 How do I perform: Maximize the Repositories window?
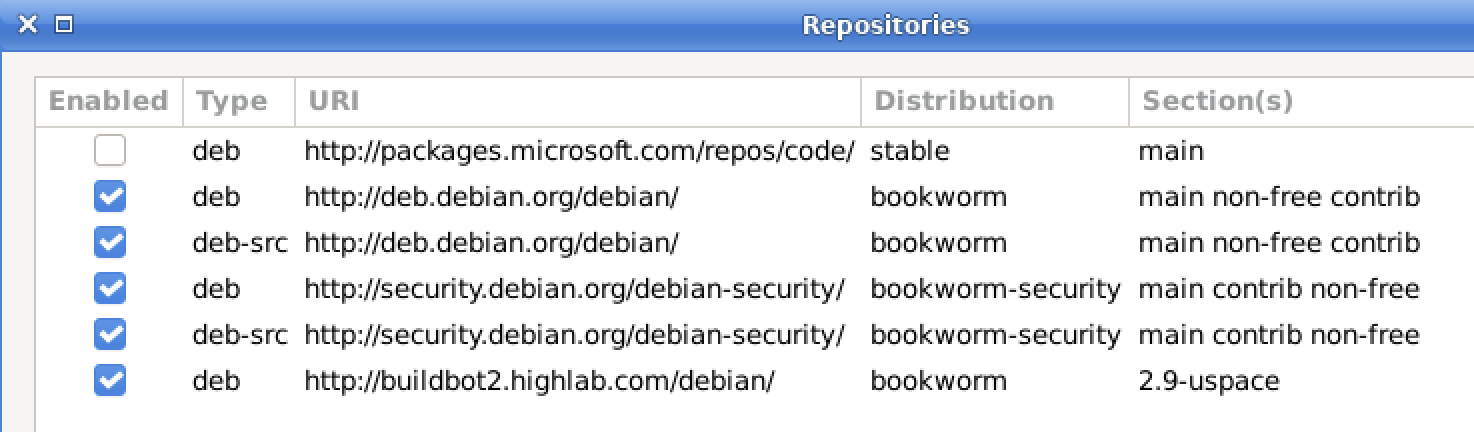point(64,25)
